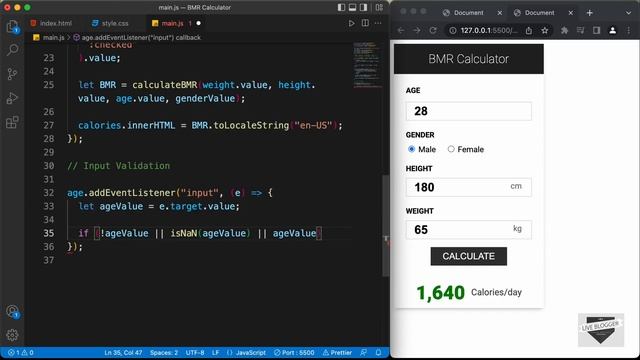The image size is (640, 360).
Task: Open notifications bell in status bar
Action: 378,353
